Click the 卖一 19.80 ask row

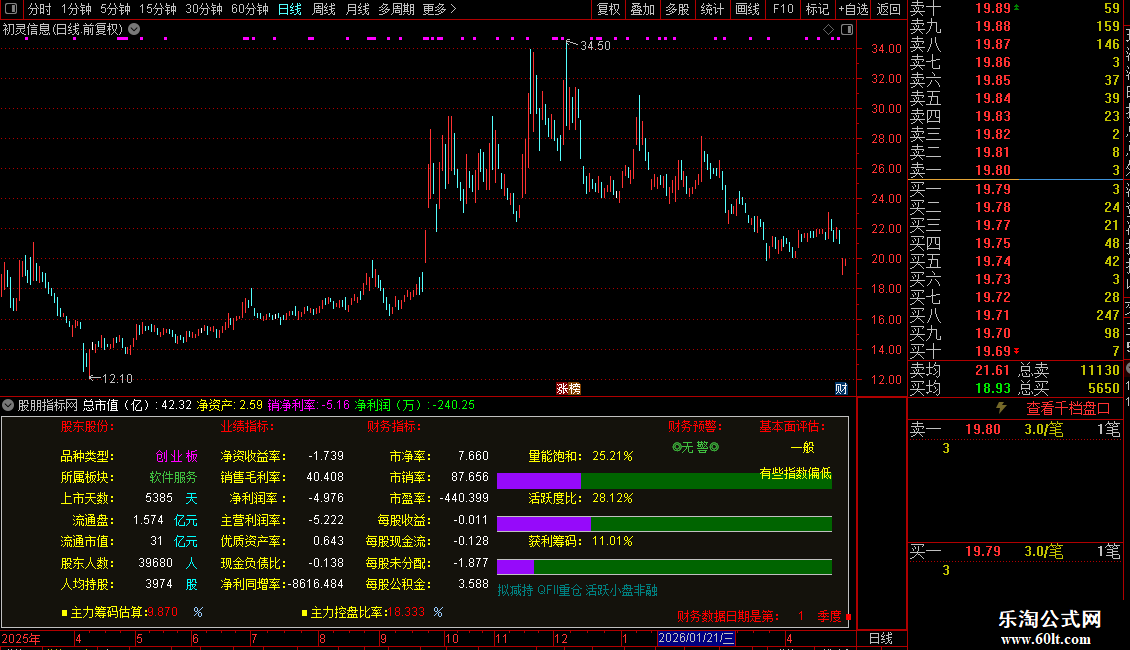coord(1015,170)
